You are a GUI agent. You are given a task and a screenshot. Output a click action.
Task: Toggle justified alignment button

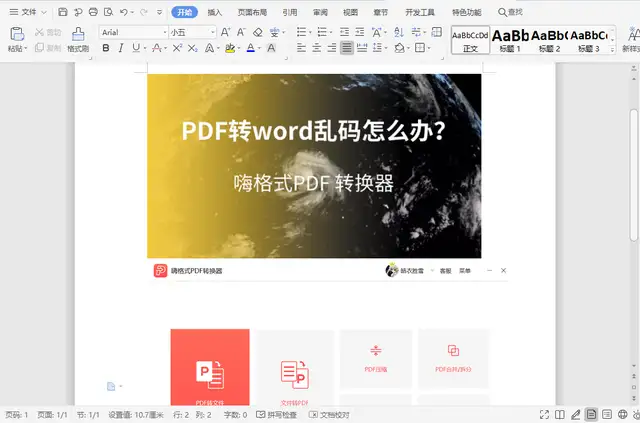coord(347,48)
